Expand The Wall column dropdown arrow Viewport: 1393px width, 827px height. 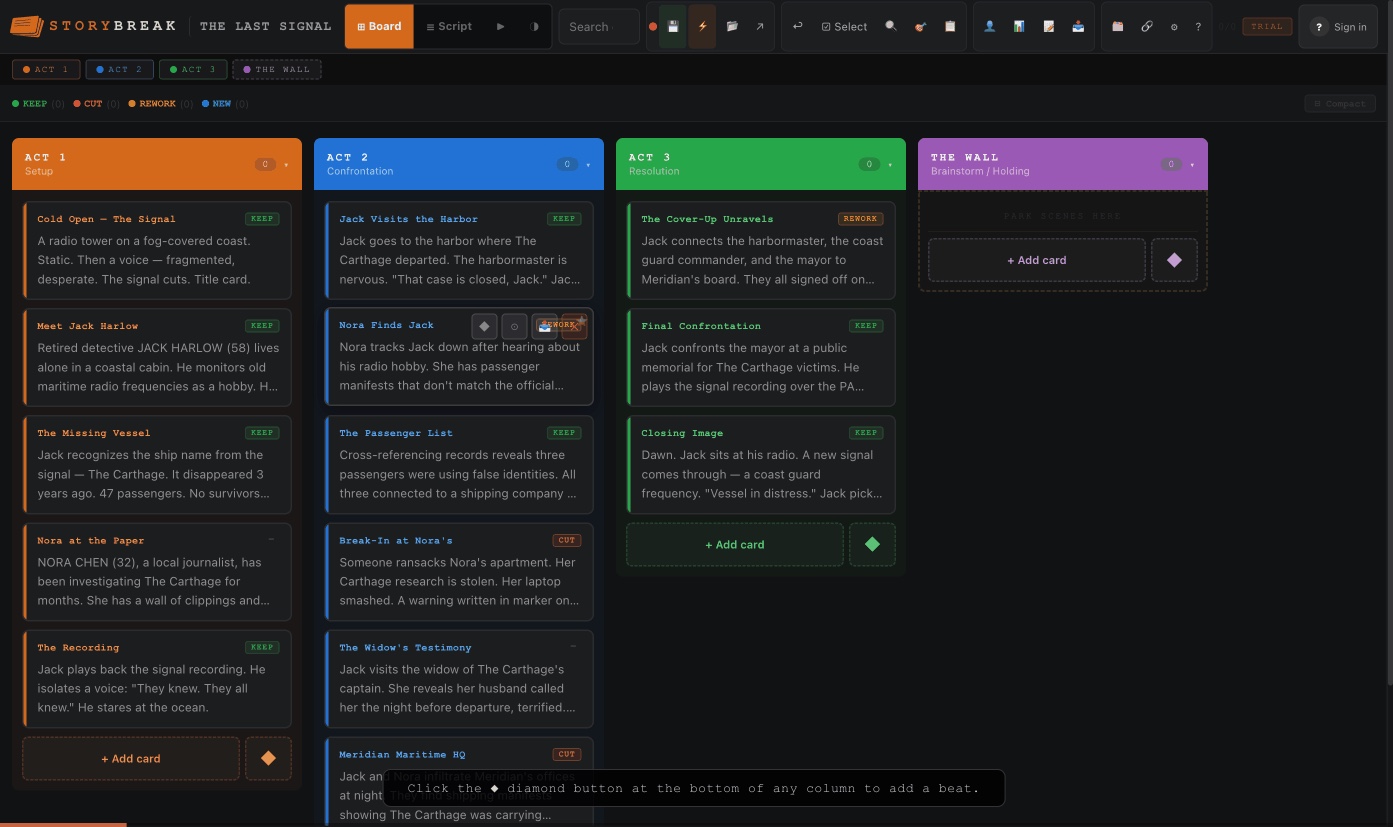[x=1192, y=165]
